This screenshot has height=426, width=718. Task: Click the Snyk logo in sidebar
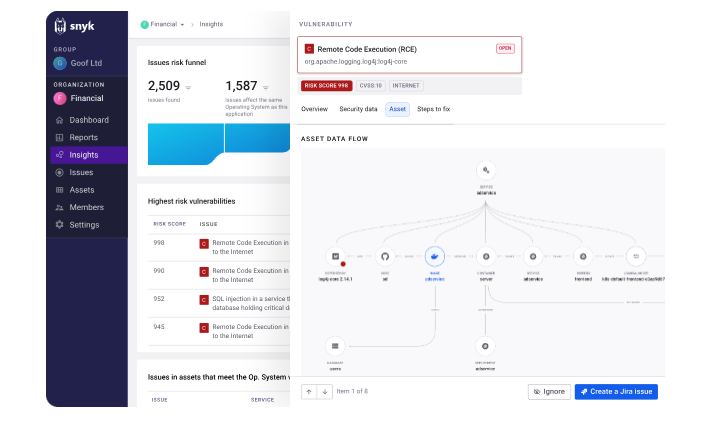point(74,26)
